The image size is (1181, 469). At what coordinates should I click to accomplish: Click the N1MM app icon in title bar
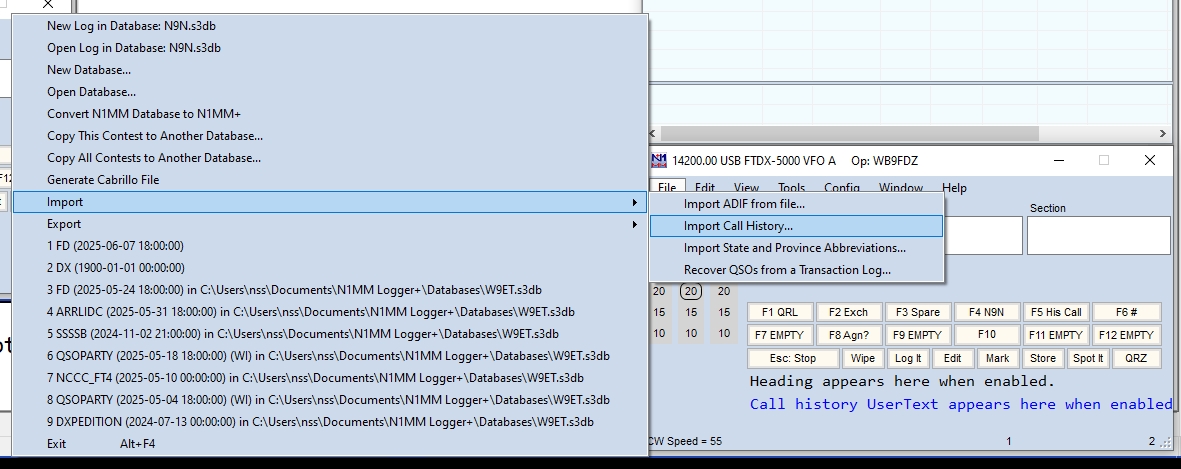click(x=659, y=160)
